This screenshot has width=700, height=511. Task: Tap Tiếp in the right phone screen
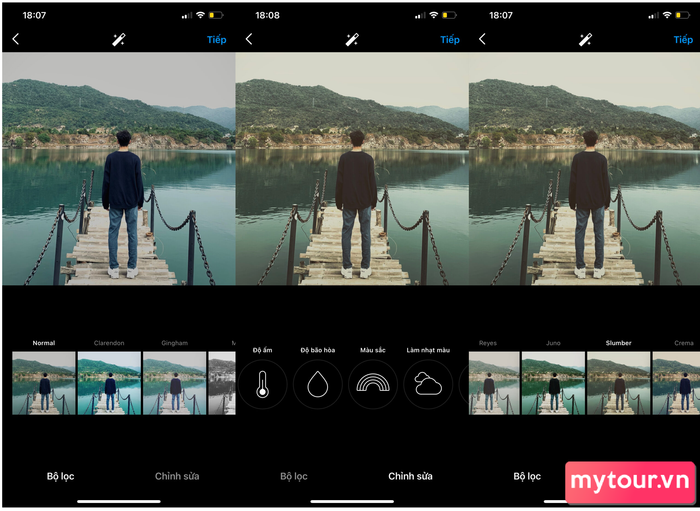(683, 40)
